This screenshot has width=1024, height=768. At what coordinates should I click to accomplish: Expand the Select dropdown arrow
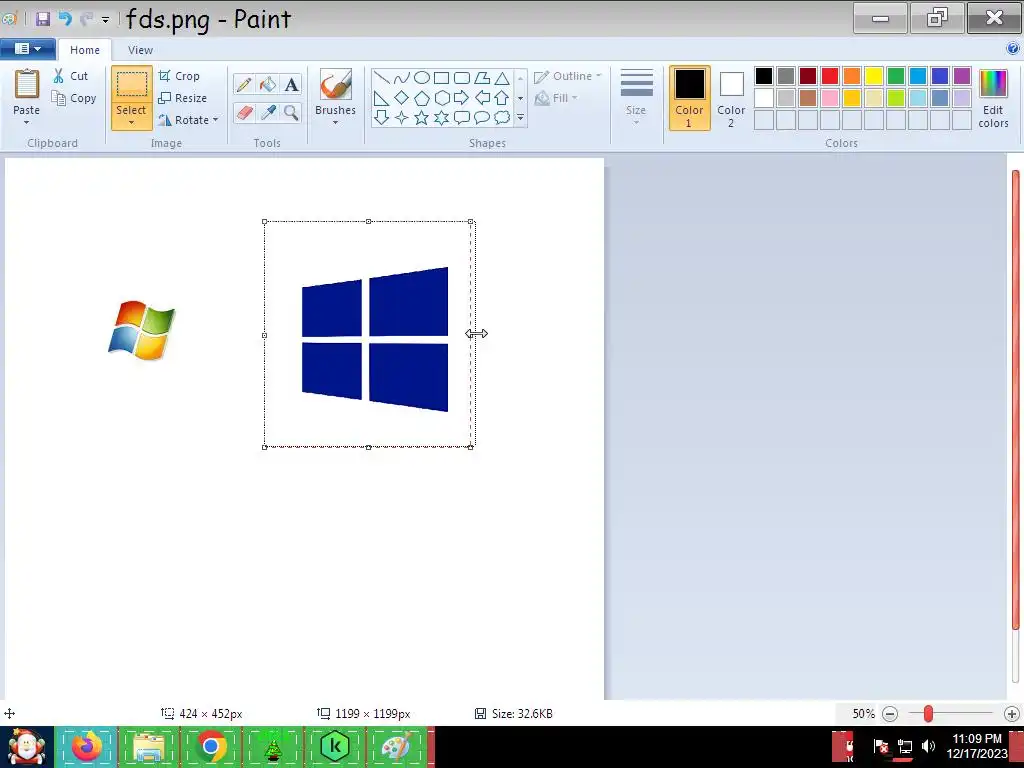pyautogui.click(x=131, y=123)
